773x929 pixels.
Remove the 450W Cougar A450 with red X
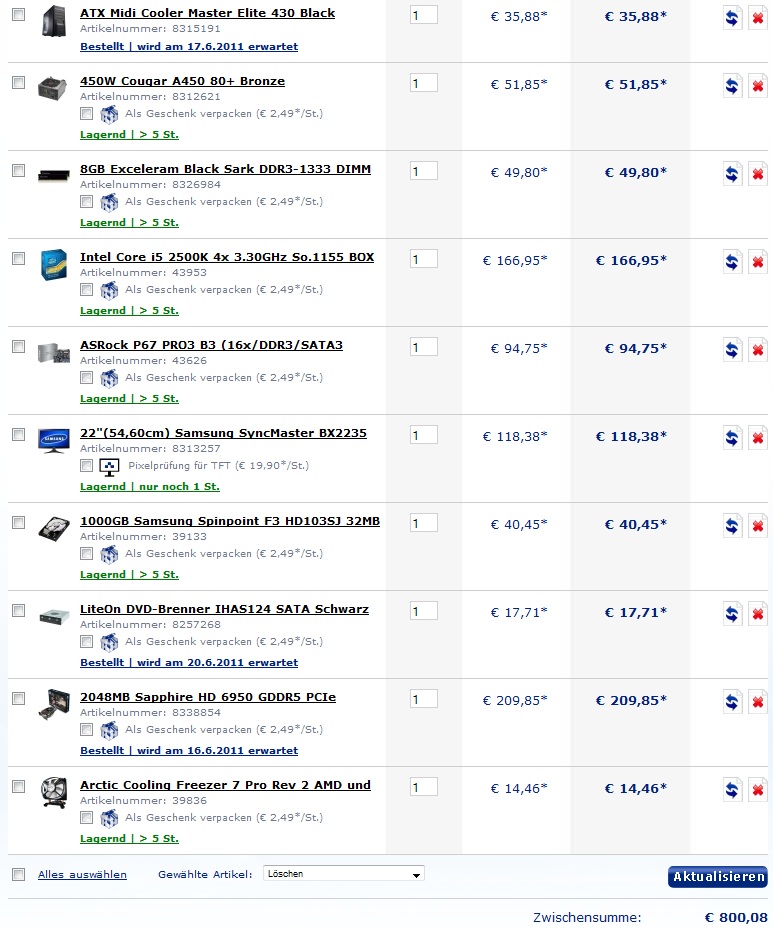pyautogui.click(x=758, y=85)
